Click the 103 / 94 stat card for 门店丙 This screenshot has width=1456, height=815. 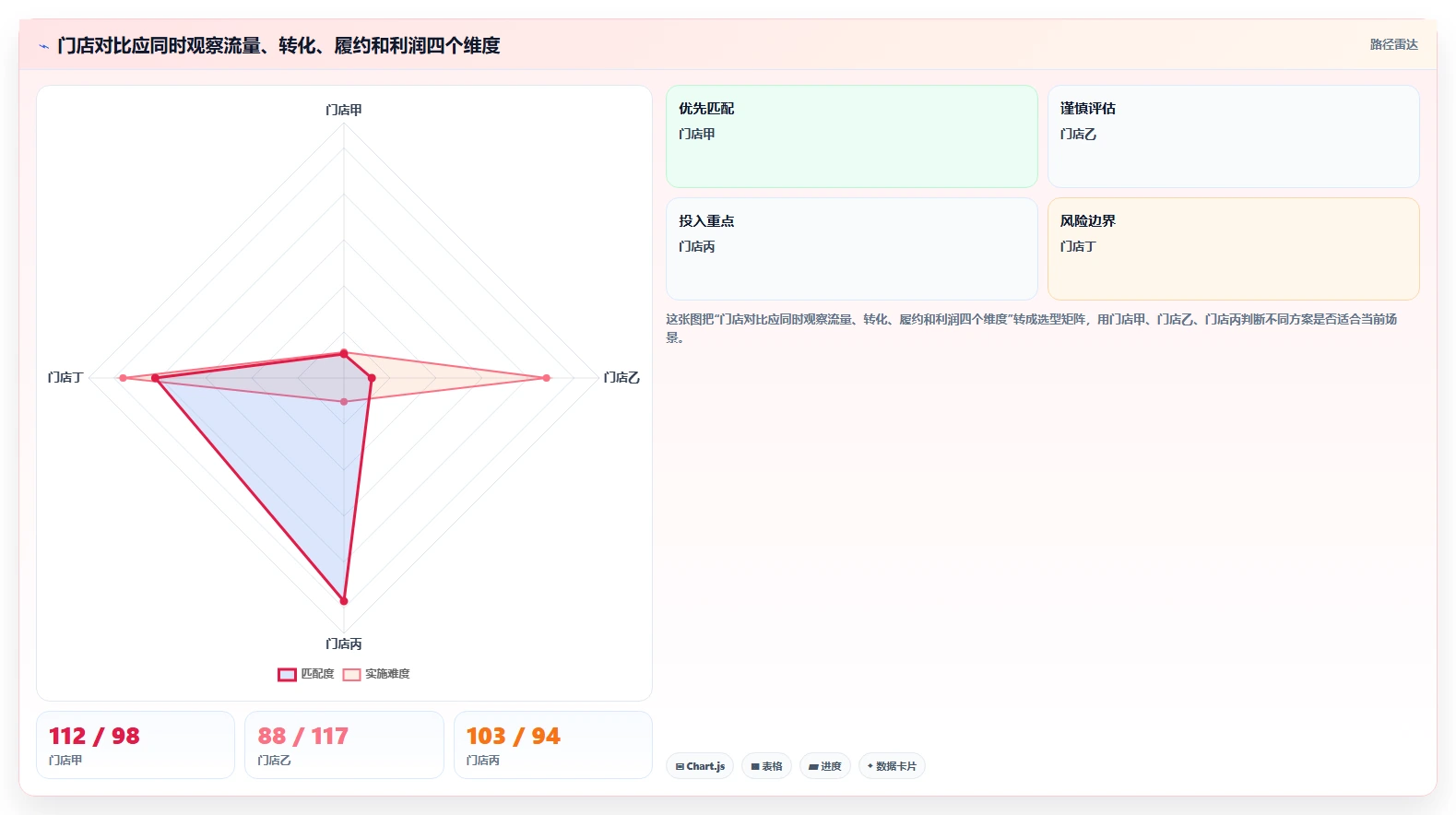(x=553, y=745)
